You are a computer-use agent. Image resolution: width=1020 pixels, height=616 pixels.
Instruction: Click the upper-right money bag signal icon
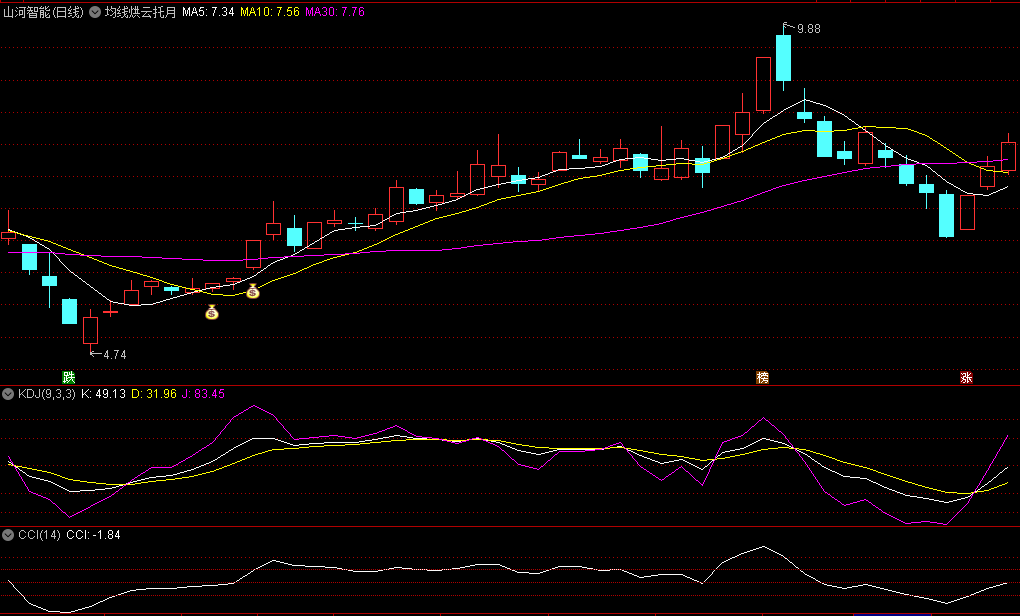point(253,291)
